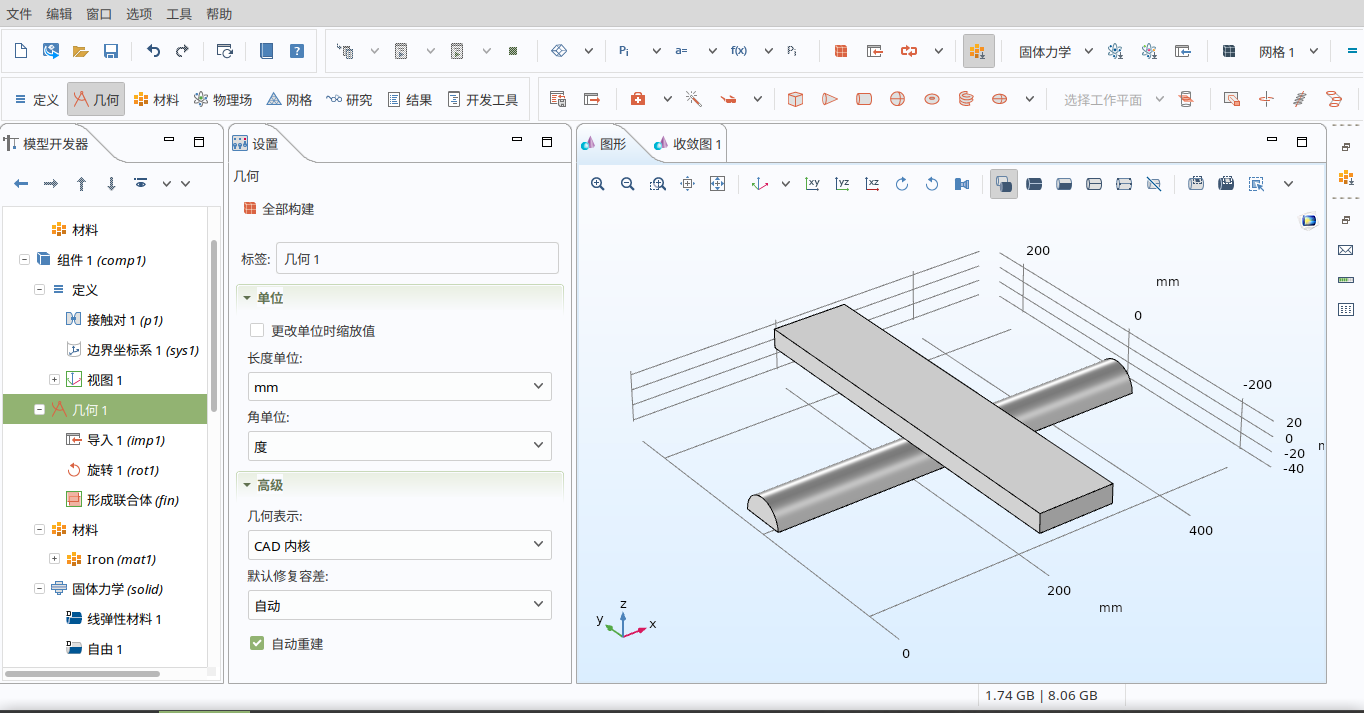Open the 文件 menu
Image resolution: width=1364 pixels, height=713 pixels.
point(19,14)
